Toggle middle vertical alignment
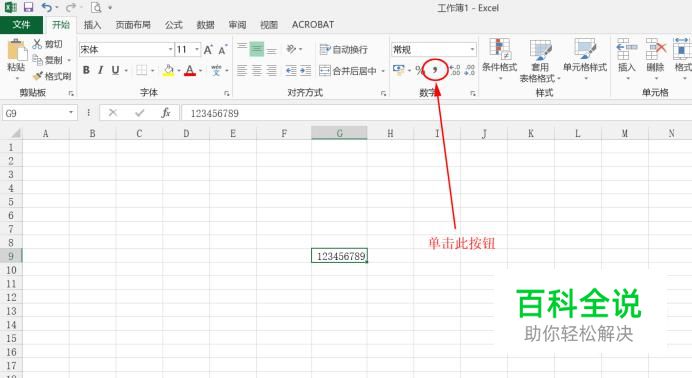The width and height of the screenshot is (692, 378). click(x=256, y=49)
